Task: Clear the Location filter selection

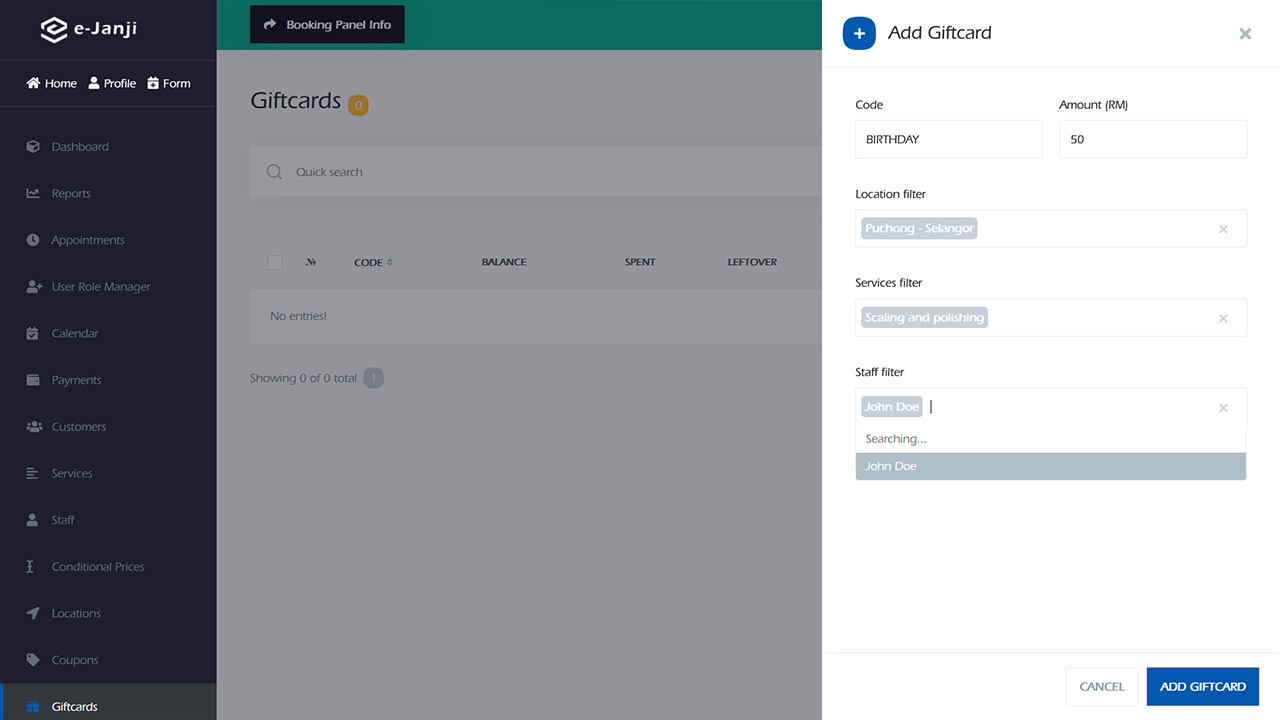Action: click(1223, 229)
